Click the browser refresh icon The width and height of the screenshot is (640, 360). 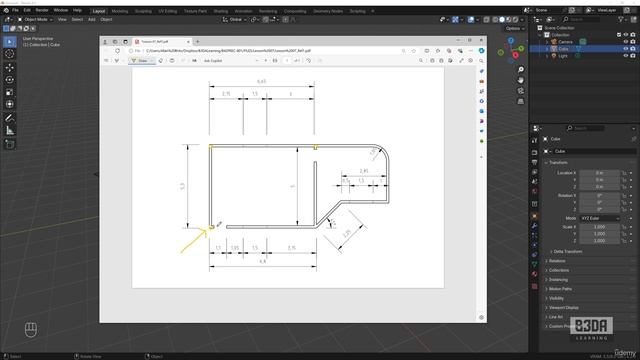[x=118, y=51]
